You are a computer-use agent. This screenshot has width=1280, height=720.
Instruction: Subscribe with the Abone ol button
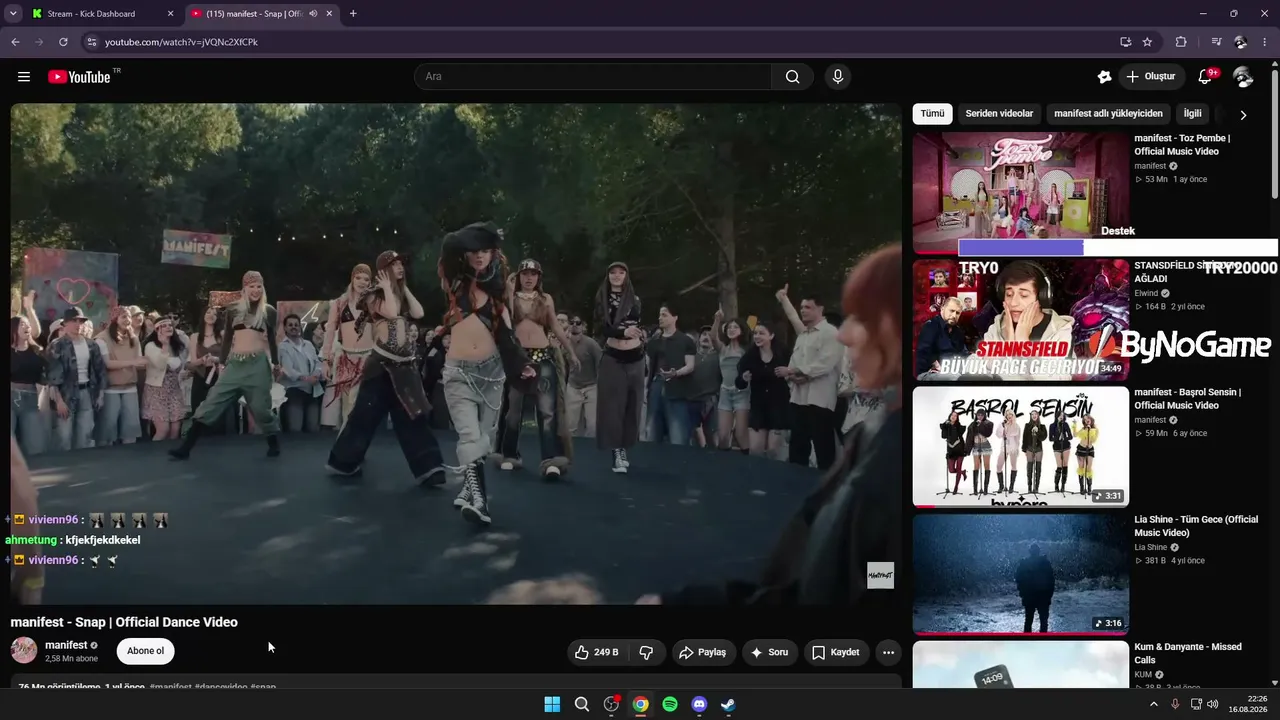[145, 651]
